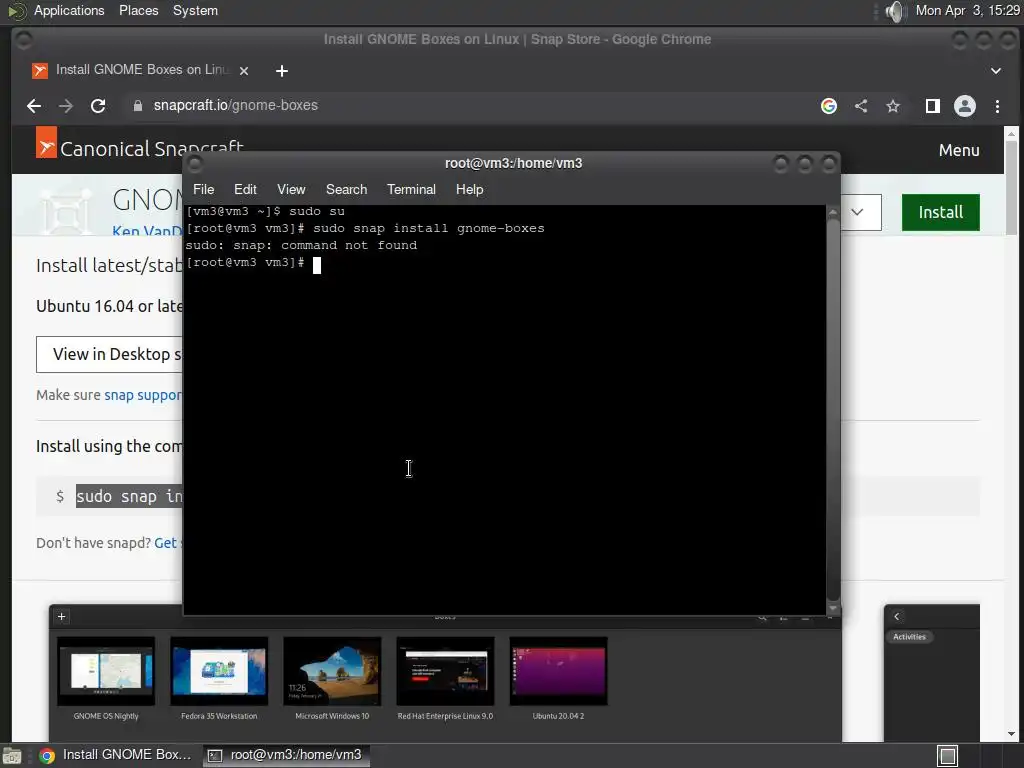Viewport: 1024px width, 768px height.
Task: Click the snapcraft.io address bar
Action: click(470, 106)
